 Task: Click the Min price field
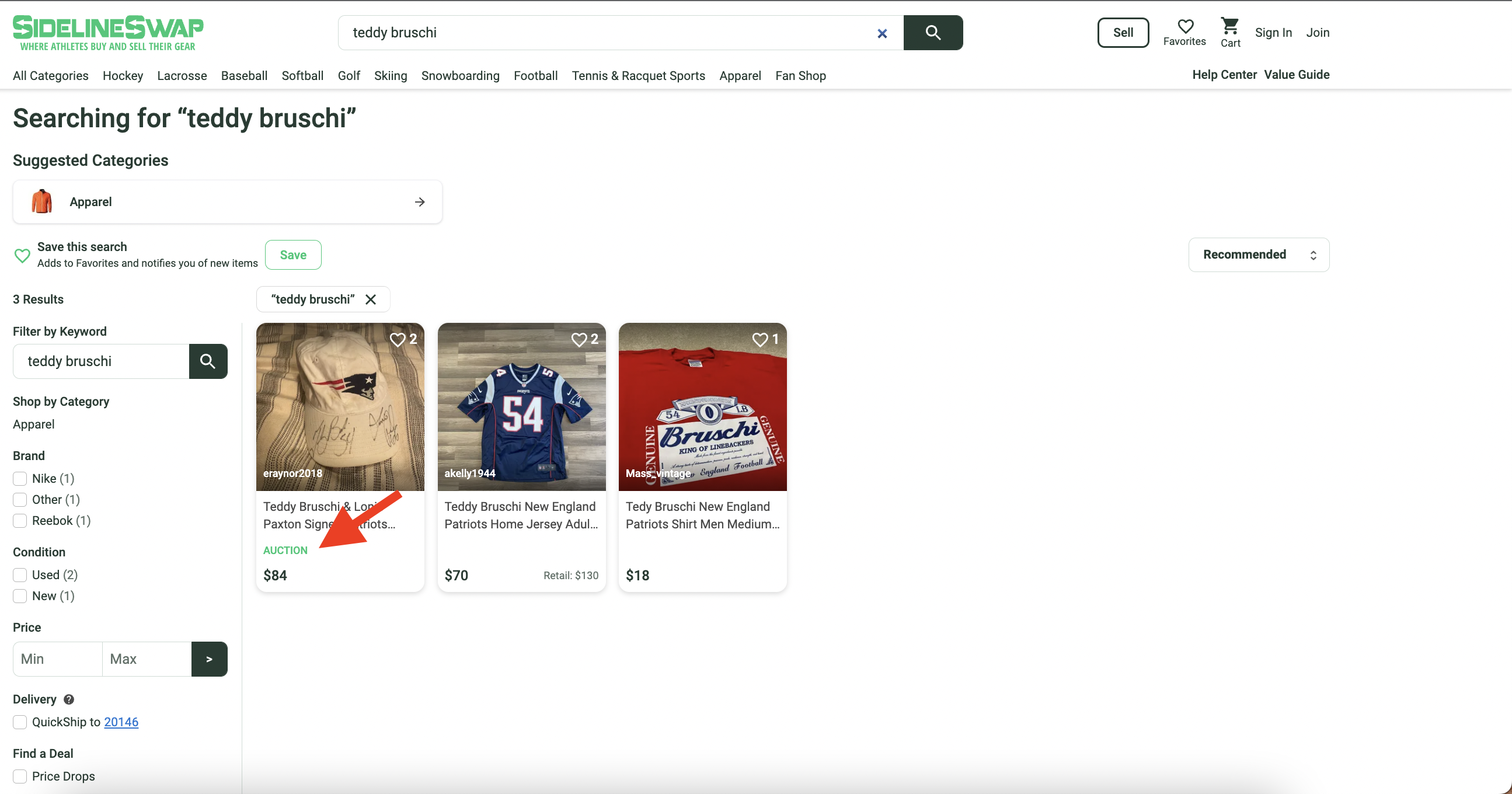point(58,659)
